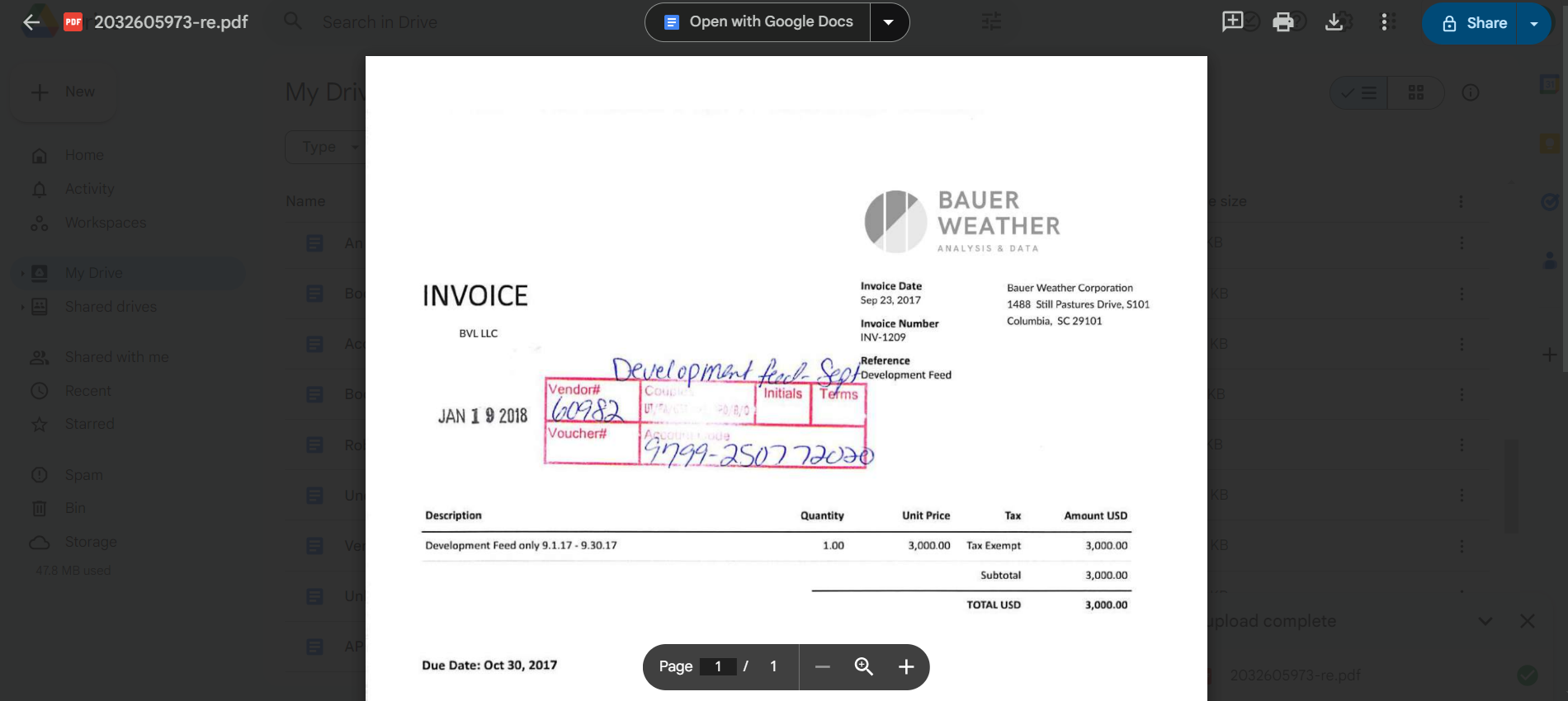The width and height of the screenshot is (1568, 701).
Task: Click the Type filter dropdown
Action: point(326,147)
